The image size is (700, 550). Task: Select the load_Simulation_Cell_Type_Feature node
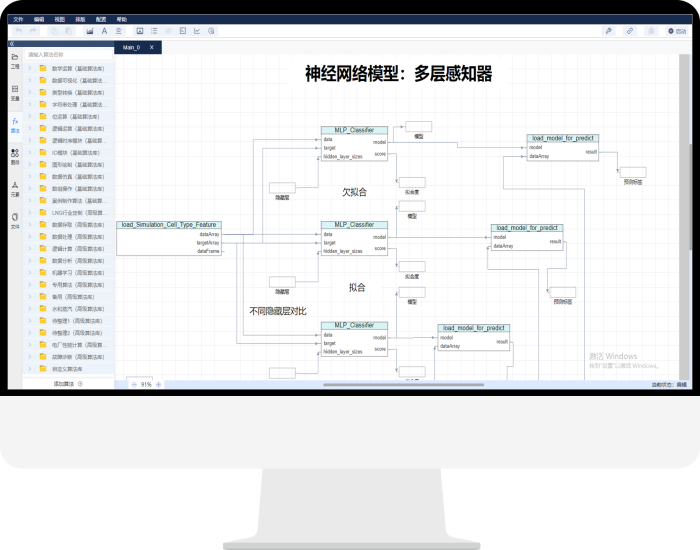click(167, 225)
